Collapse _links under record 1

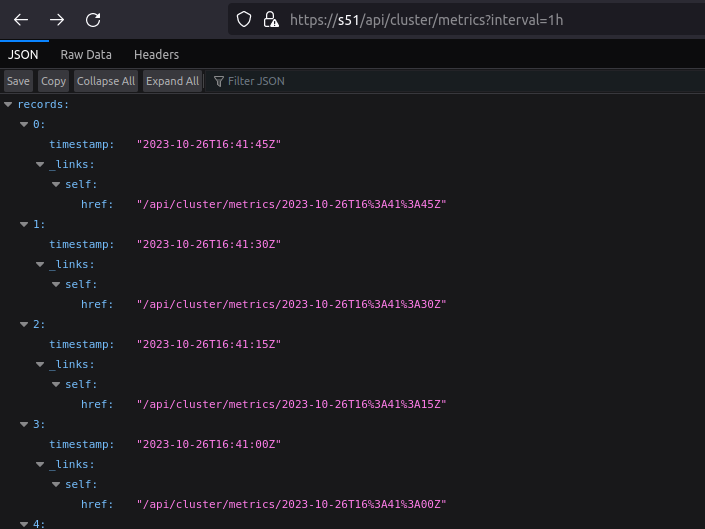pyautogui.click(x=40, y=264)
